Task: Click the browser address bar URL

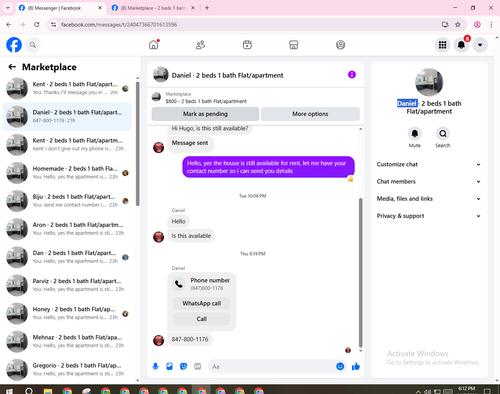Action: point(119,25)
